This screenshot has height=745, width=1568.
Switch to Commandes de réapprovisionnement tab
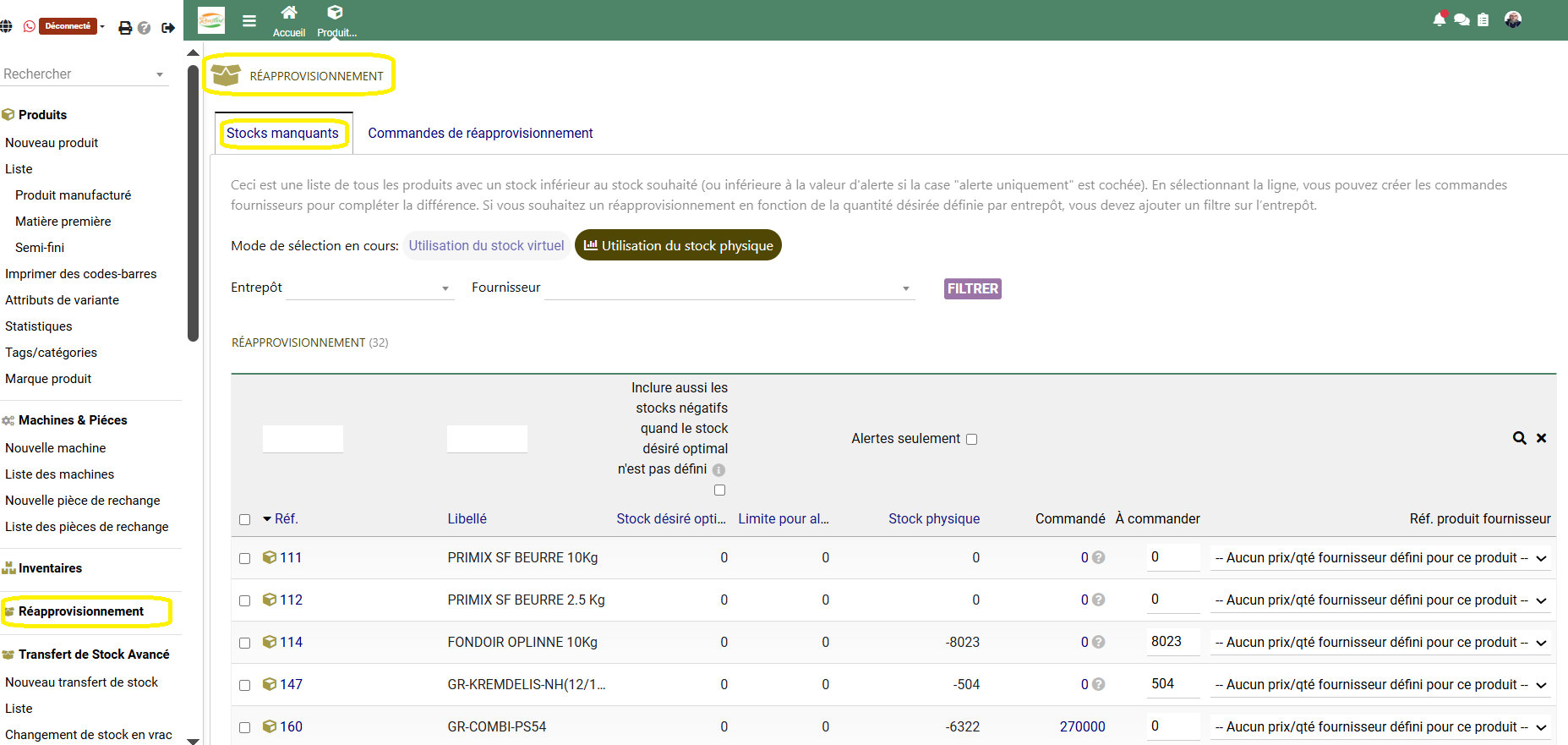tap(480, 134)
